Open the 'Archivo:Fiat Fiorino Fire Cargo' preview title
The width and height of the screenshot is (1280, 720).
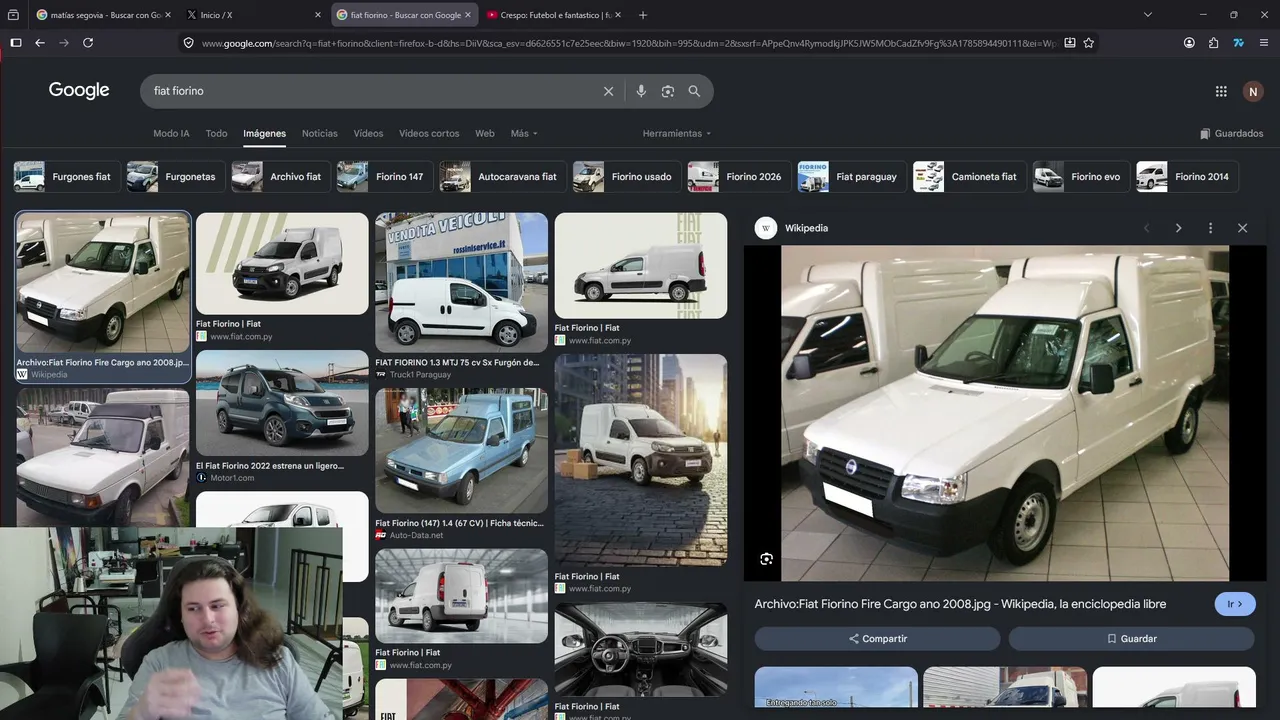960,604
